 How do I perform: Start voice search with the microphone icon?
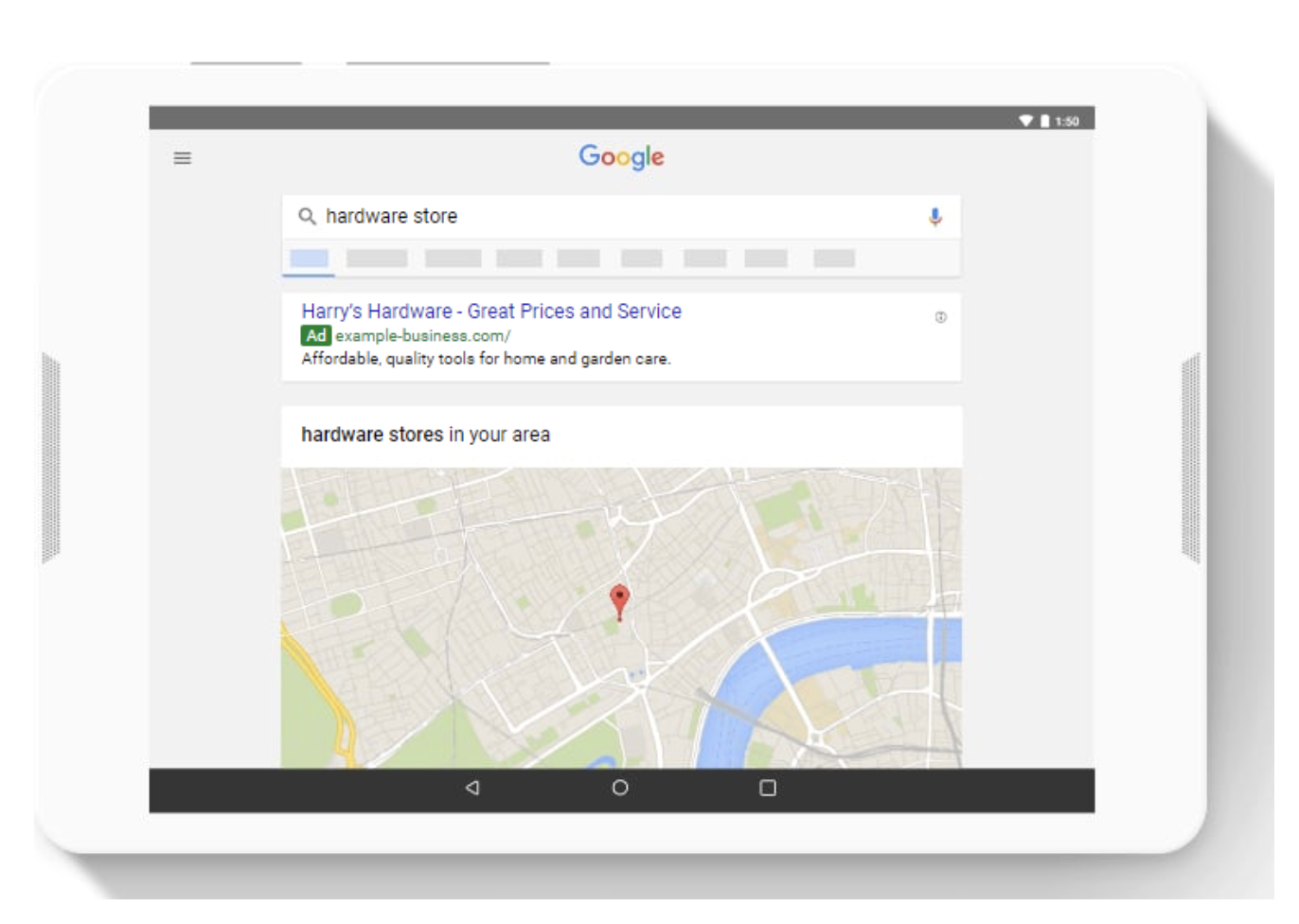(935, 217)
